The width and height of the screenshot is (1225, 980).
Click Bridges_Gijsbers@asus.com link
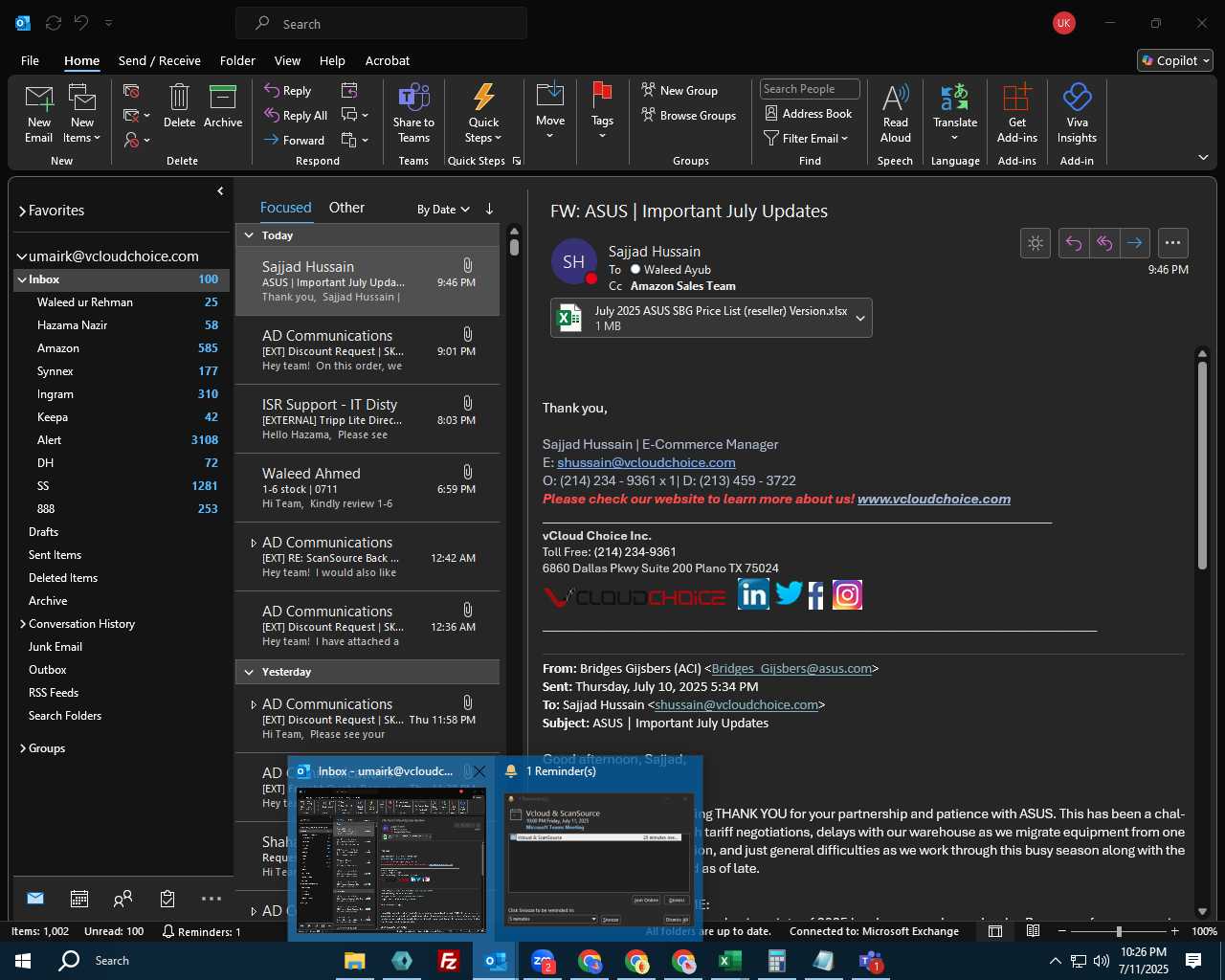pyautogui.click(x=791, y=668)
